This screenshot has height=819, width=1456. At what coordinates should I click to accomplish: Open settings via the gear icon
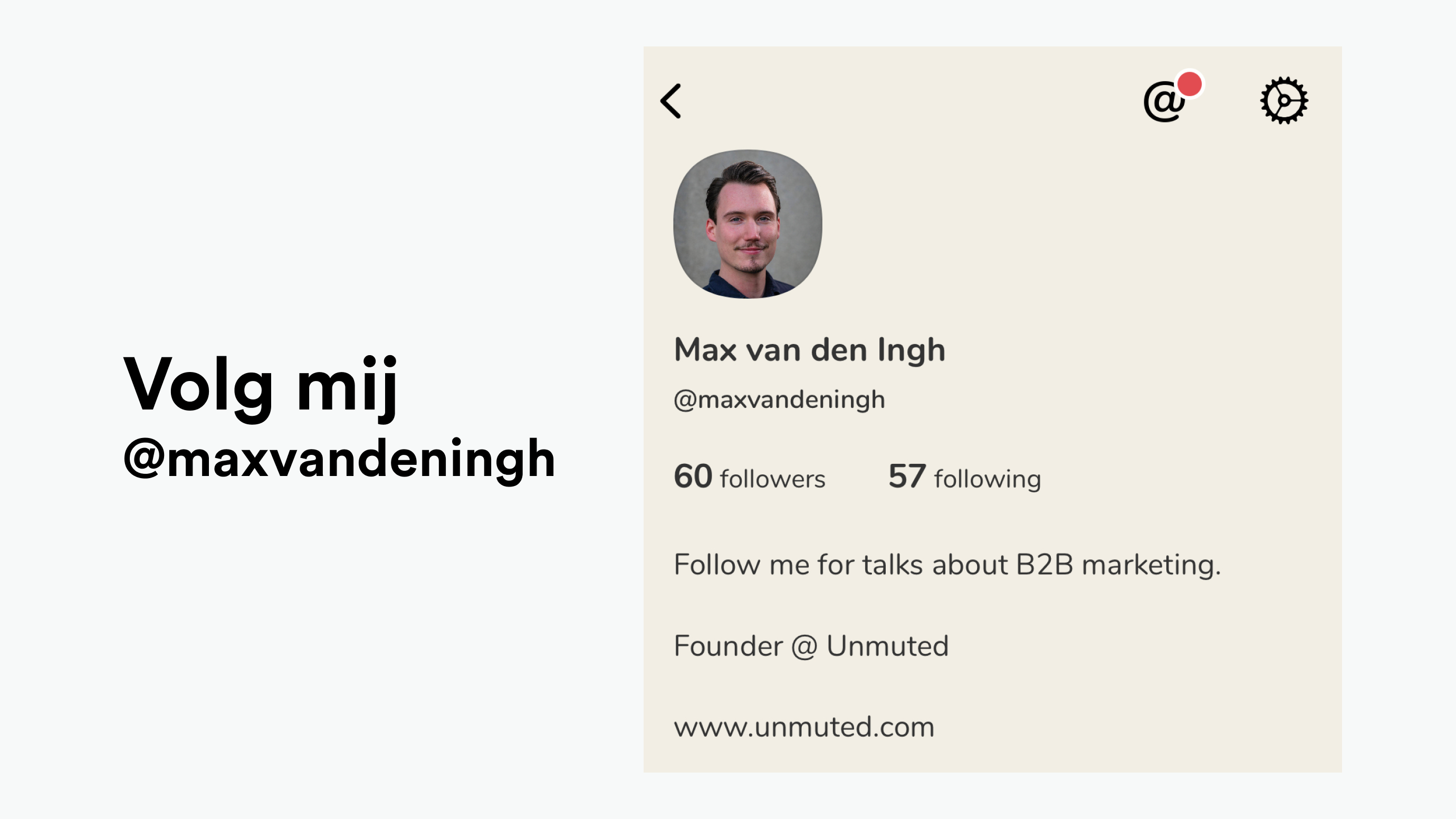(x=1284, y=101)
